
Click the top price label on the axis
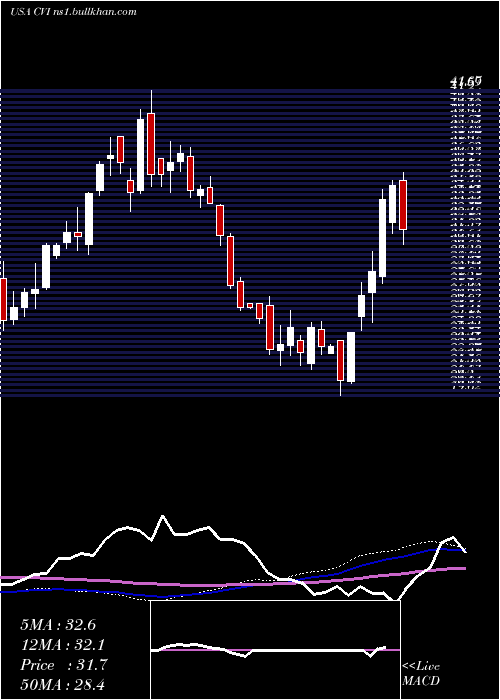pyautogui.click(x=466, y=82)
